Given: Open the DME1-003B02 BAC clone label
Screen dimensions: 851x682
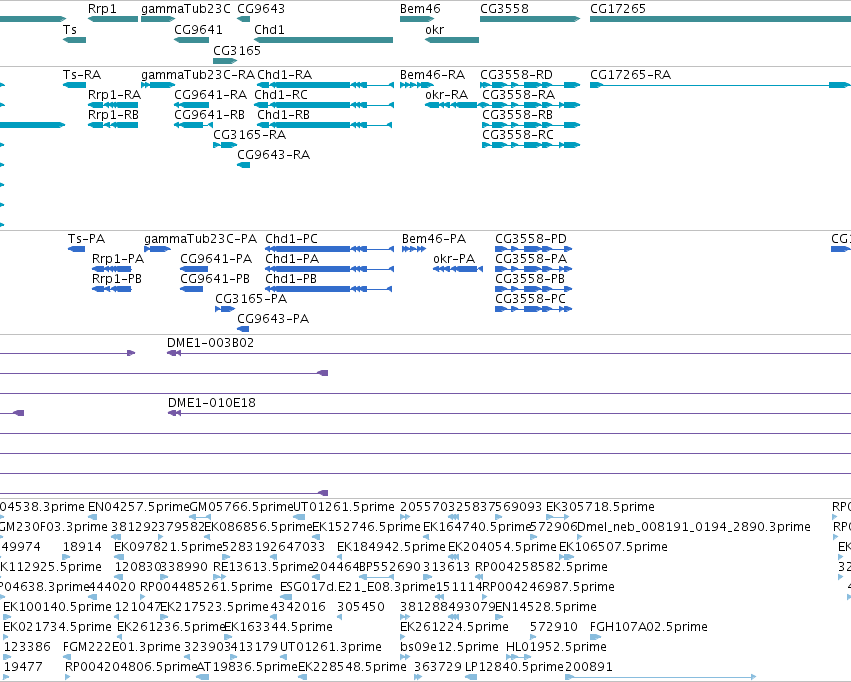Looking at the screenshot, I should [211, 343].
